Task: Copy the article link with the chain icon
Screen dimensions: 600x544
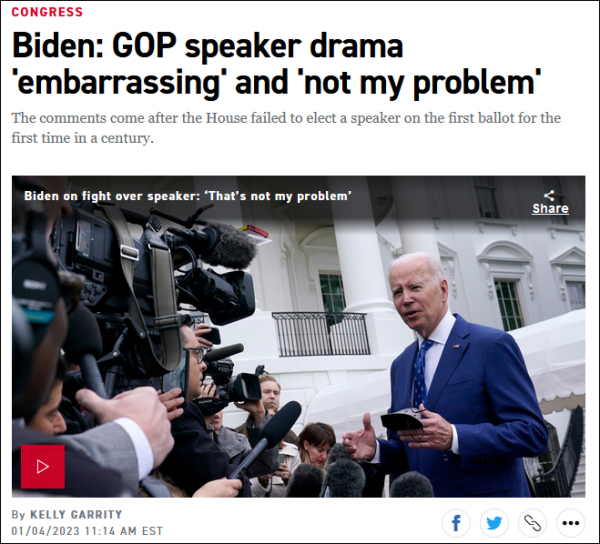Action: click(x=532, y=523)
